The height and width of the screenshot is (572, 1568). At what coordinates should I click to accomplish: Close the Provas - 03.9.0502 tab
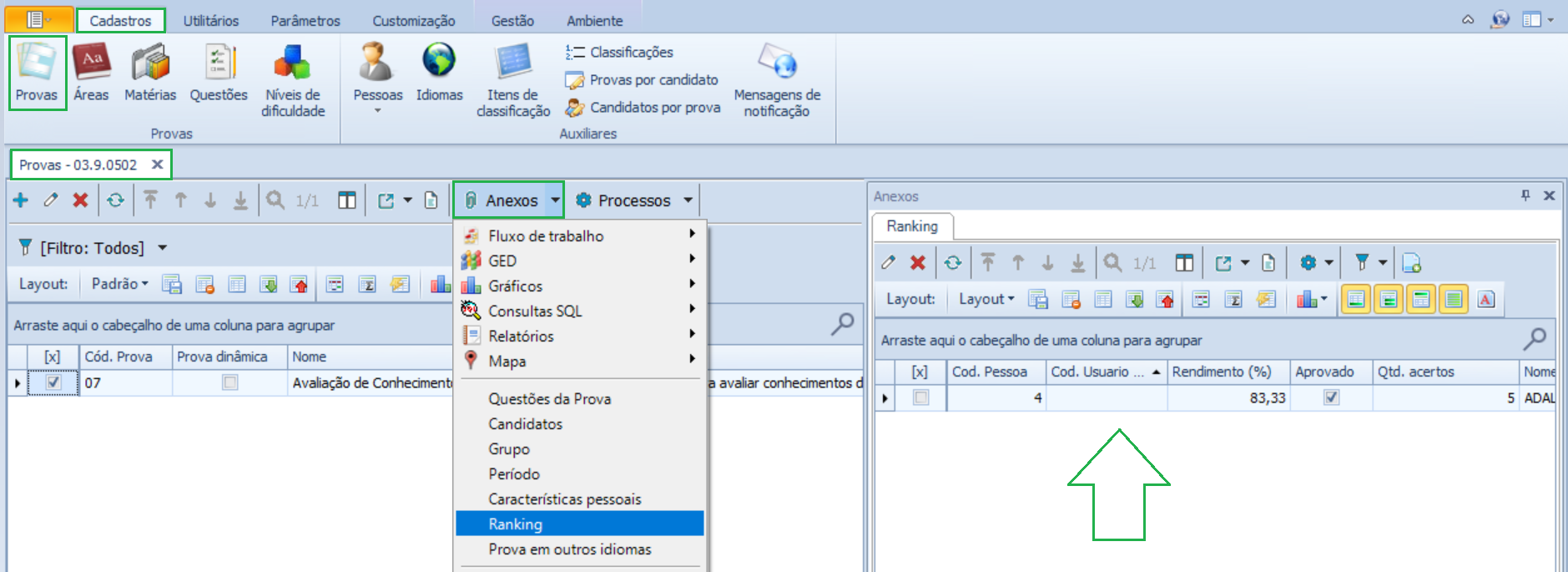(157, 165)
